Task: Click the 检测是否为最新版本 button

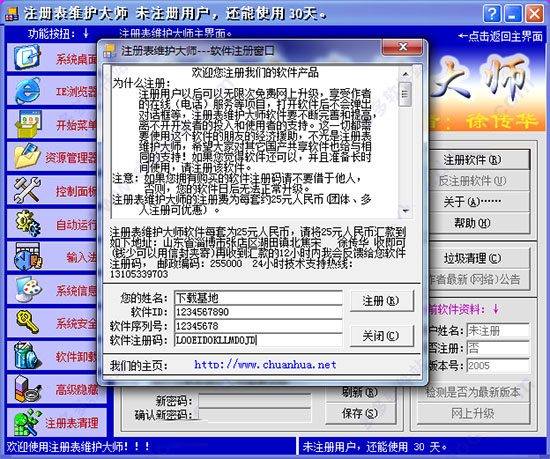Action: click(x=473, y=392)
